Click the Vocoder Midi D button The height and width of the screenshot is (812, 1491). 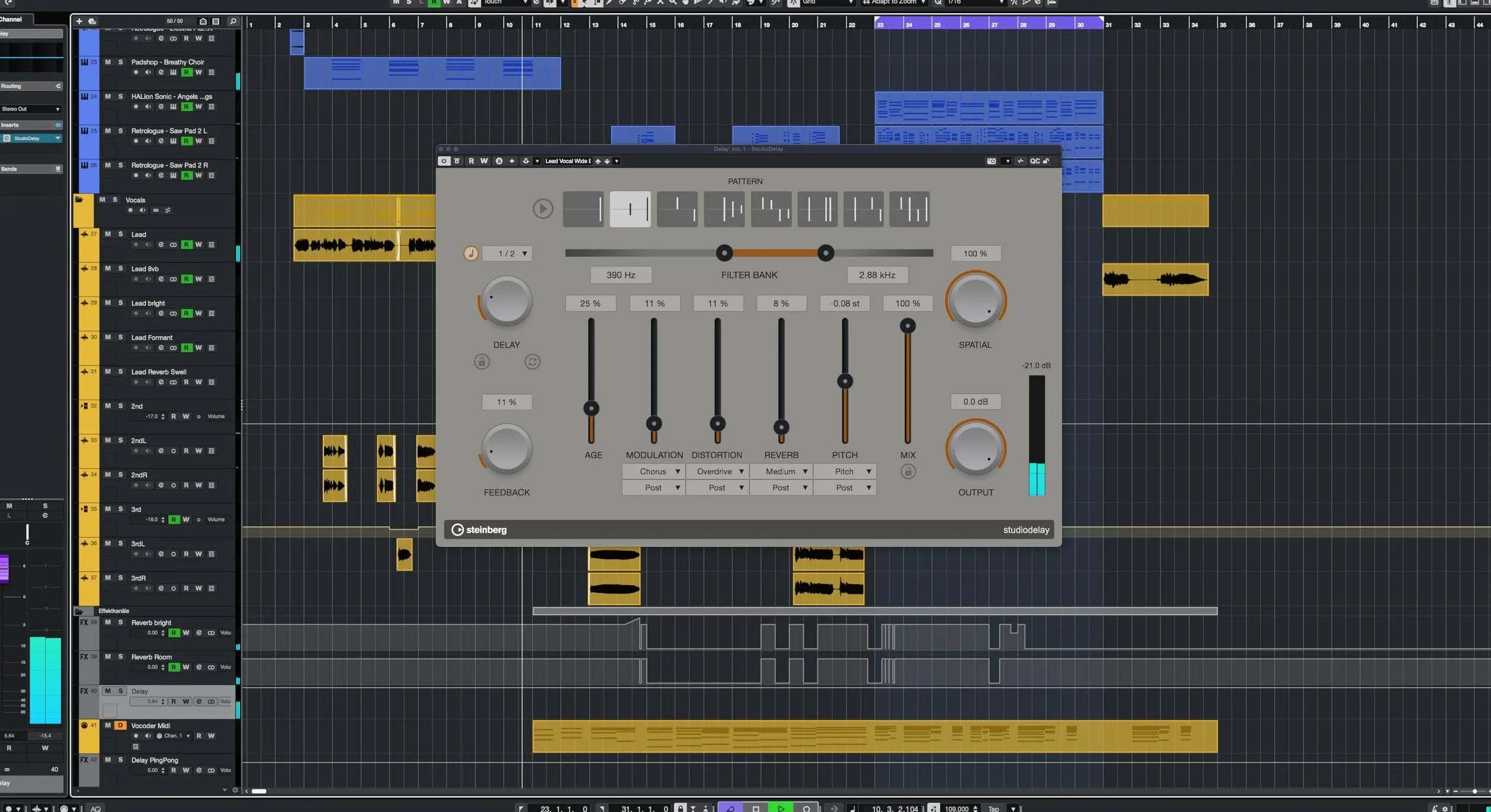tap(120, 726)
